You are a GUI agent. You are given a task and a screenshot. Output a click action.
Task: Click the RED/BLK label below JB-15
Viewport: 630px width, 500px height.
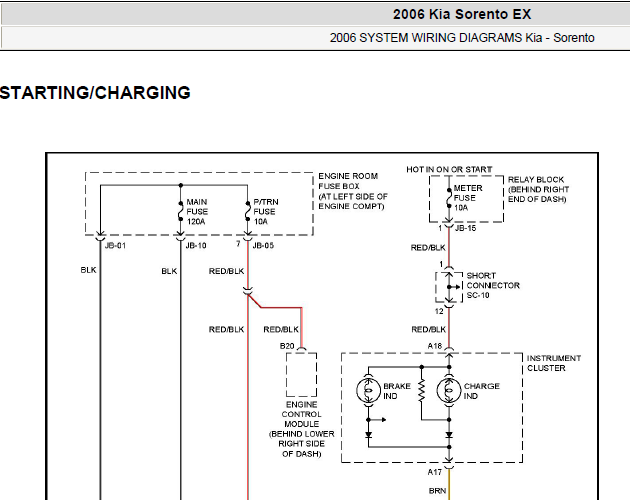428,248
